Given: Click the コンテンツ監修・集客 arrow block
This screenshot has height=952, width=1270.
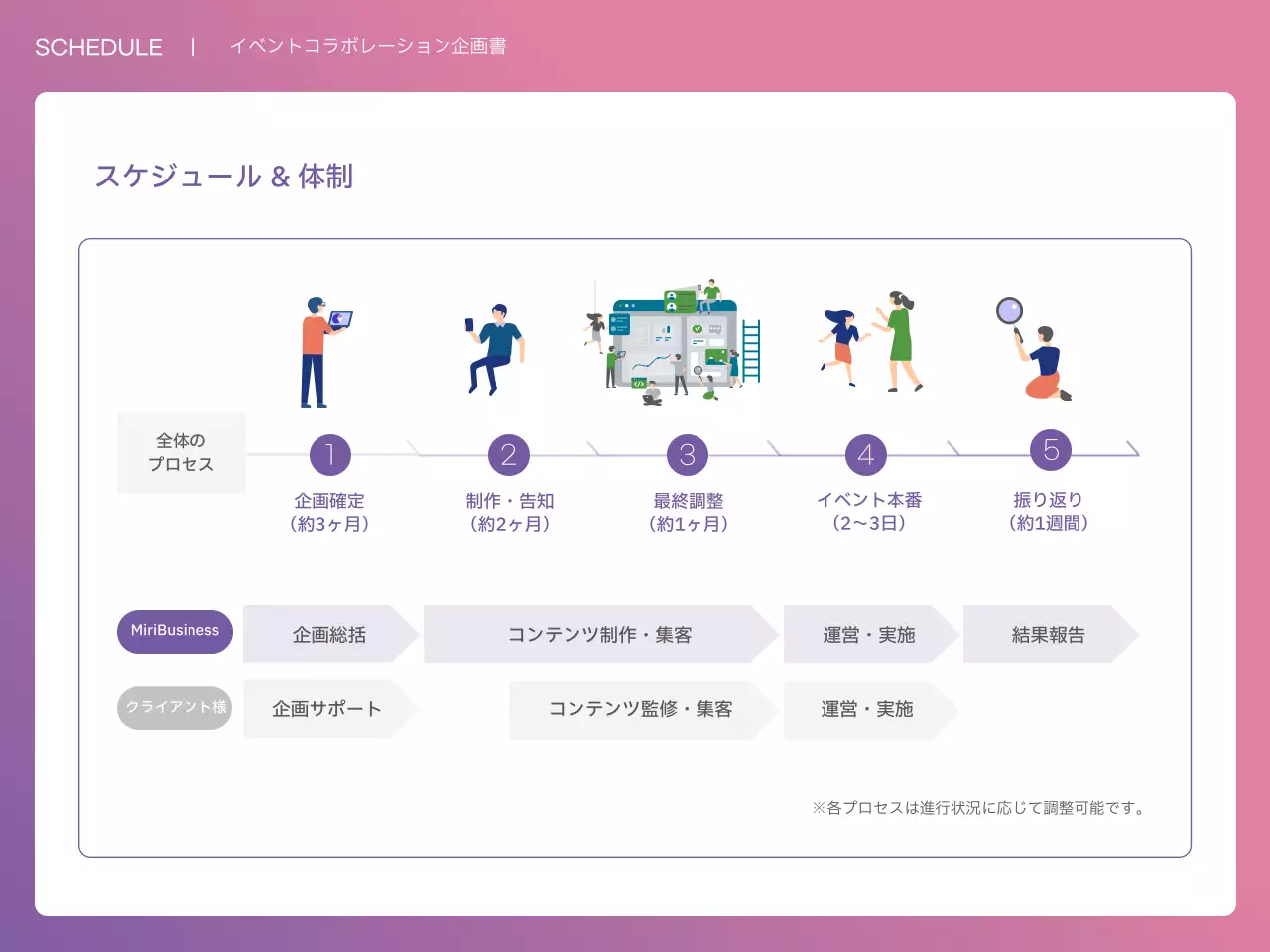Looking at the screenshot, I should pyautogui.click(x=641, y=709).
